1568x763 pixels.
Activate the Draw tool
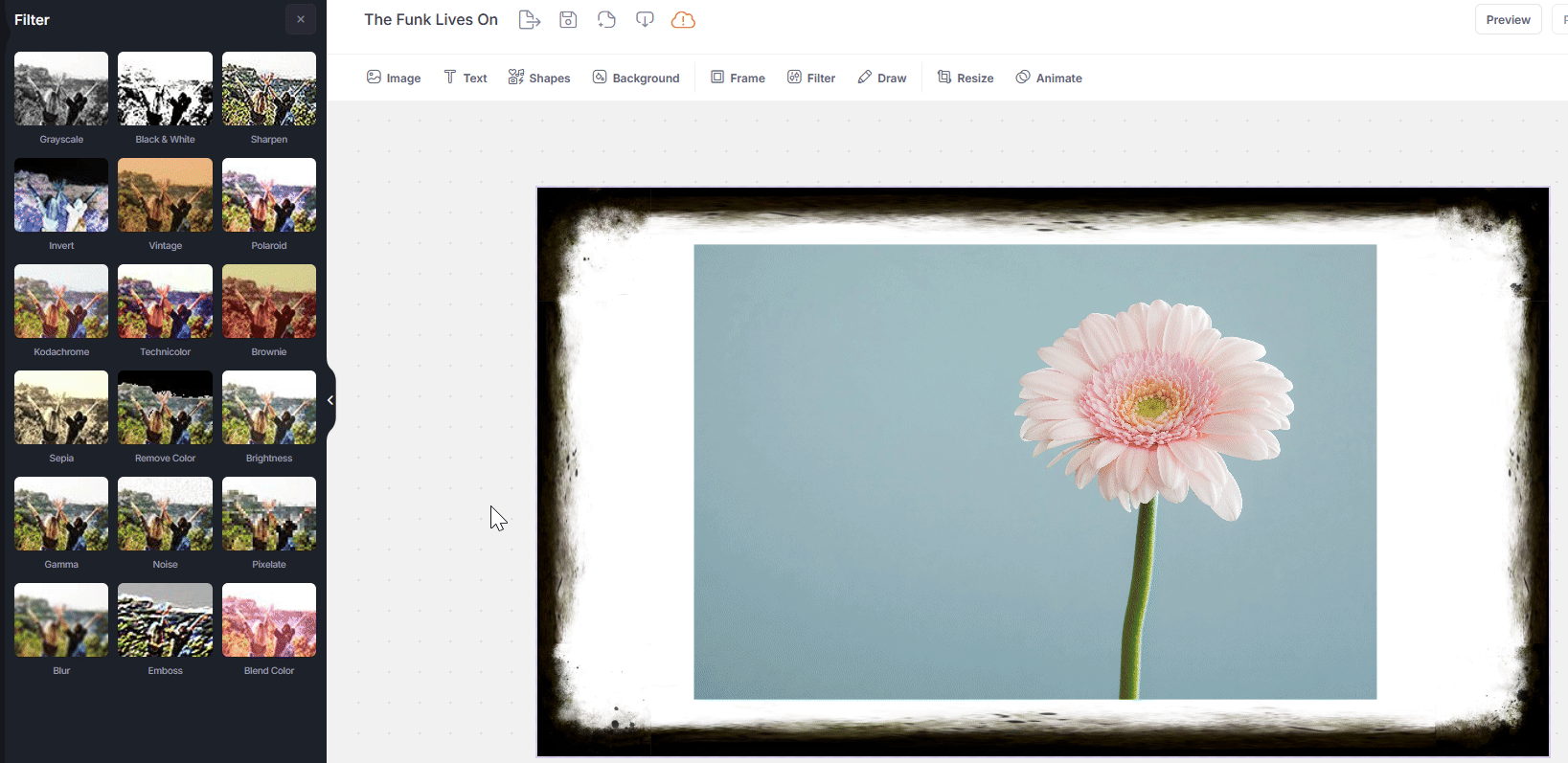pos(882,78)
